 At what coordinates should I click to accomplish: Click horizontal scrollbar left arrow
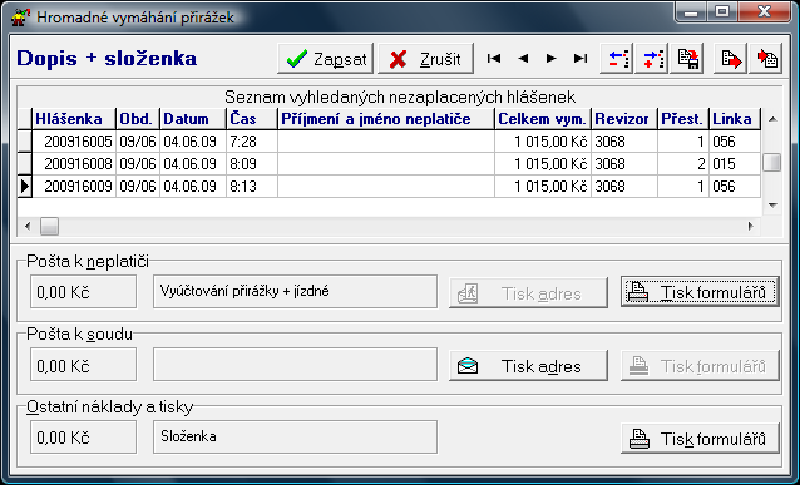pos(28,226)
